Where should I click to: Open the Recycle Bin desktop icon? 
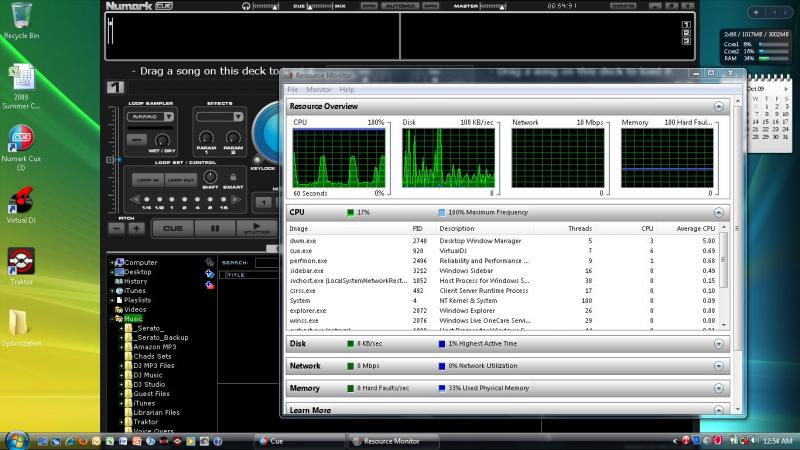click(21, 20)
